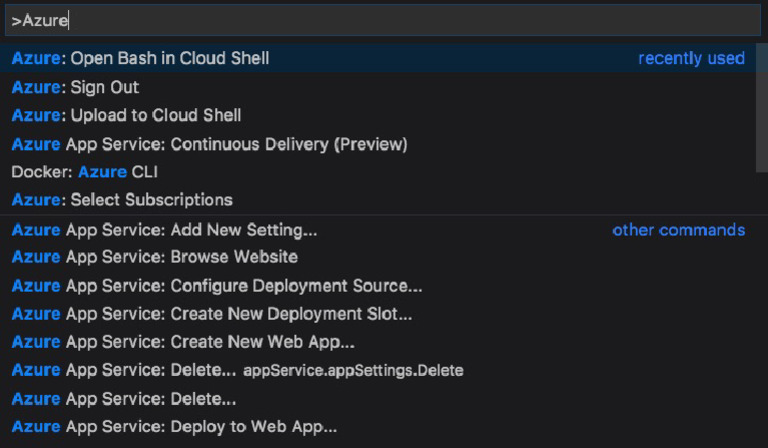Select "Azure: Sign Out" command
This screenshot has width=768, height=448.
(378, 87)
